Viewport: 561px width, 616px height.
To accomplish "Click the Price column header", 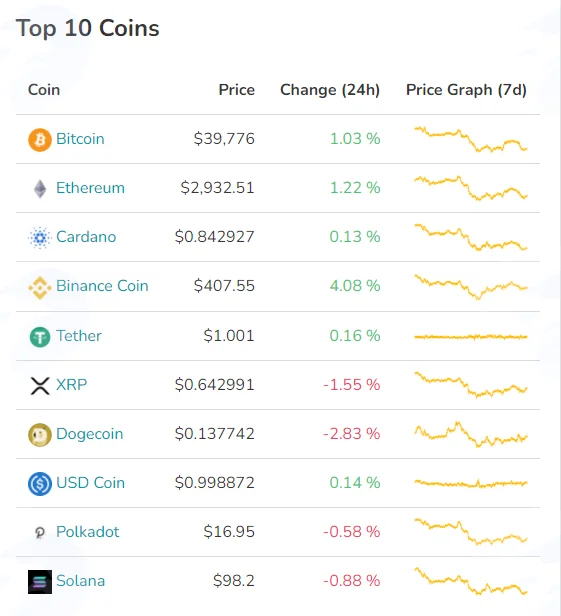I will 236,90.
